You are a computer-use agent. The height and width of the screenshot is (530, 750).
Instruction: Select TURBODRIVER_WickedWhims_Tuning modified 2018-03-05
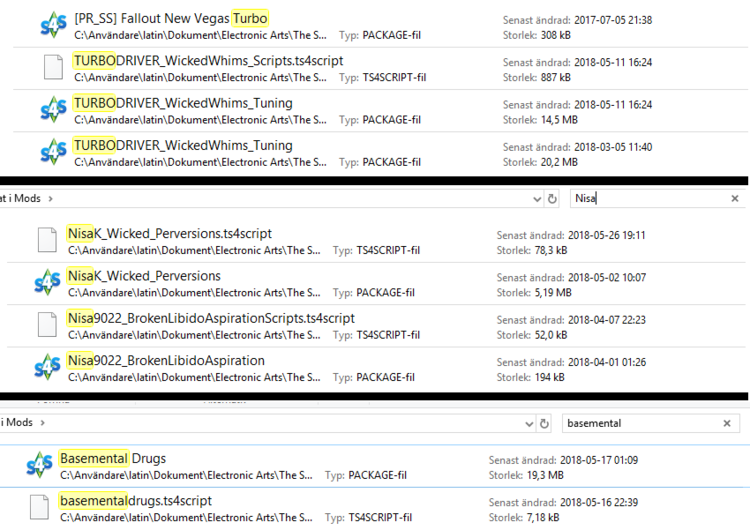point(183,145)
